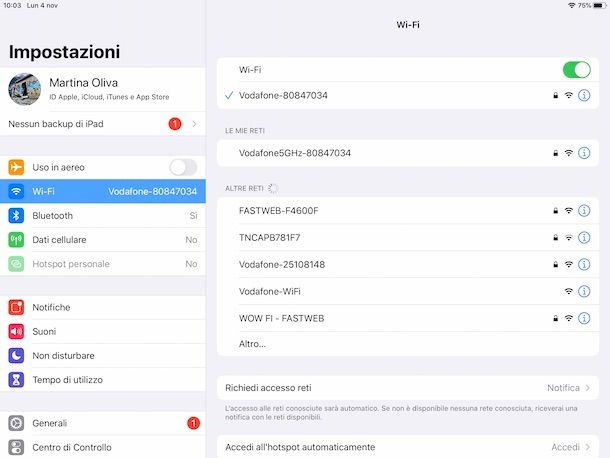This screenshot has width=610, height=458.
Task: Click the Hotspot personale icon
Action: tap(16, 264)
